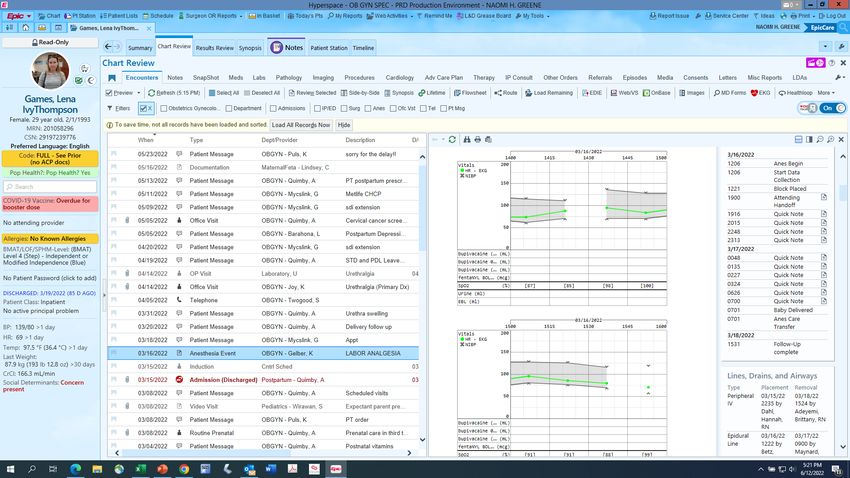Switch to the Results Review tab

[x=214, y=48]
